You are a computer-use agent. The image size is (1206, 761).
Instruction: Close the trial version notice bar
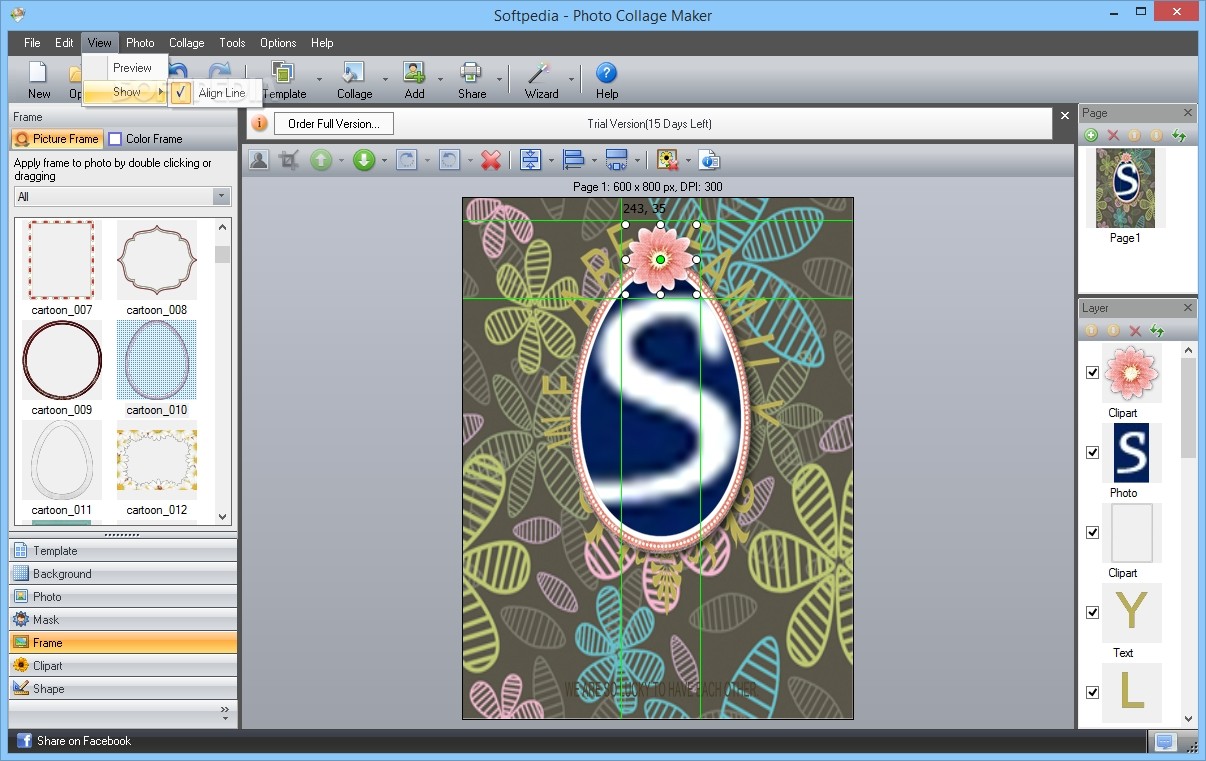click(1064, 116)
